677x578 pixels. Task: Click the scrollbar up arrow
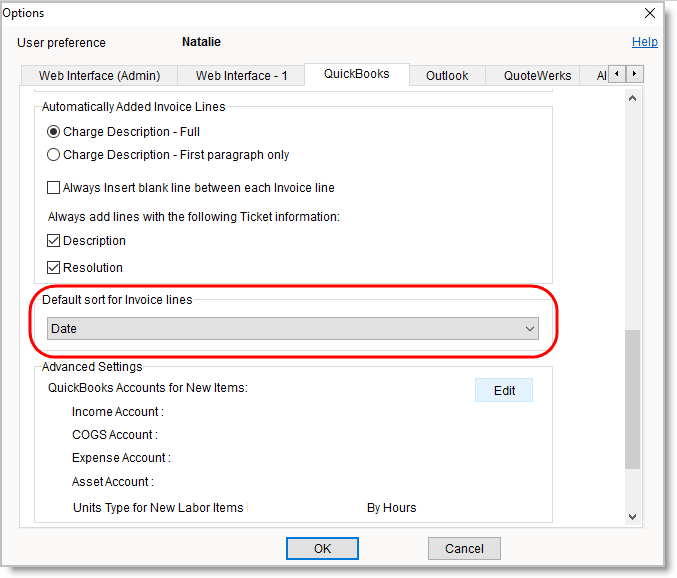tap(632, 99)
